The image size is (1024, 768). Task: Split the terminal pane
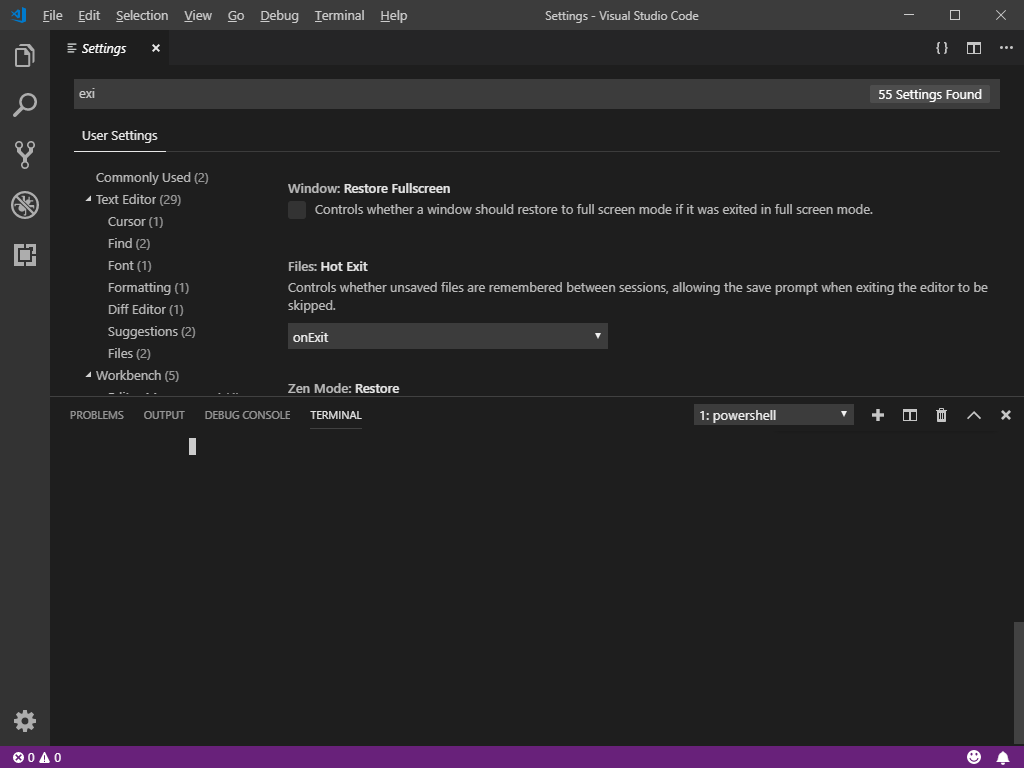coord(909,415)
